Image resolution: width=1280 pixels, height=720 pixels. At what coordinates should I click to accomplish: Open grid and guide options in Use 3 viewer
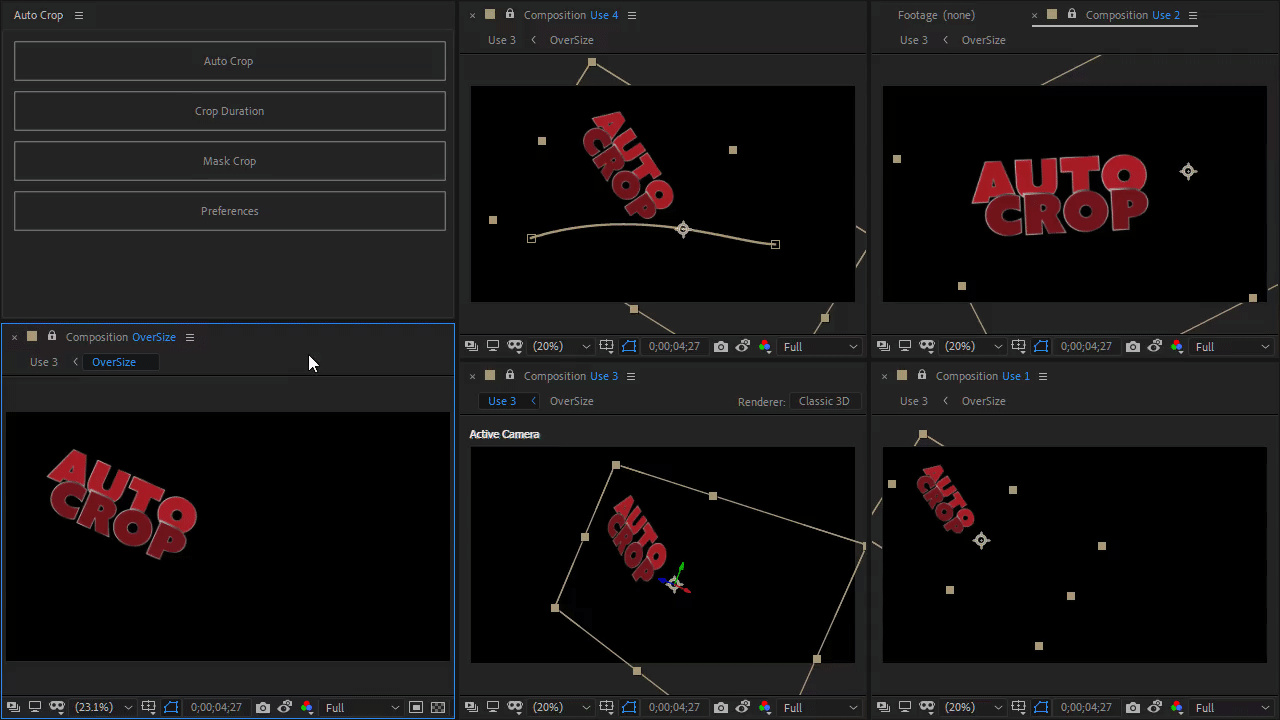[x=607, y=708]
